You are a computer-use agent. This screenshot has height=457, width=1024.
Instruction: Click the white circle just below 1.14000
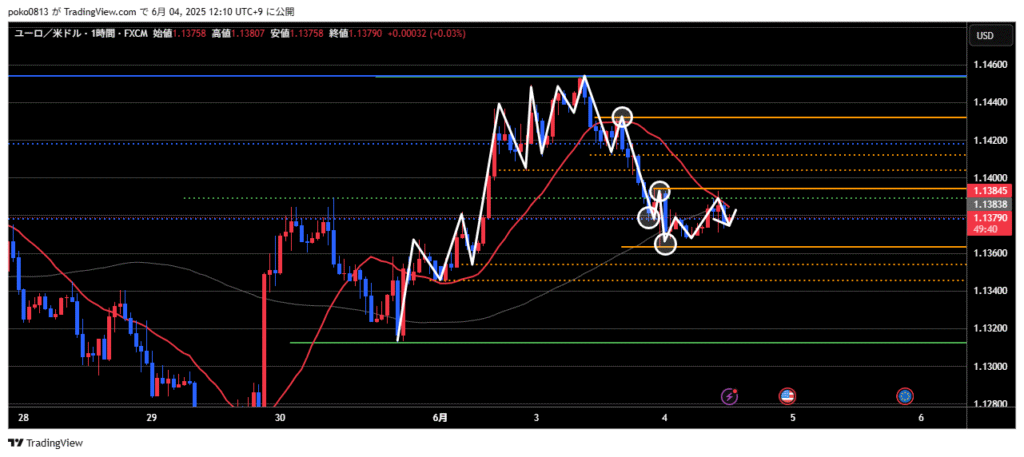659,190
